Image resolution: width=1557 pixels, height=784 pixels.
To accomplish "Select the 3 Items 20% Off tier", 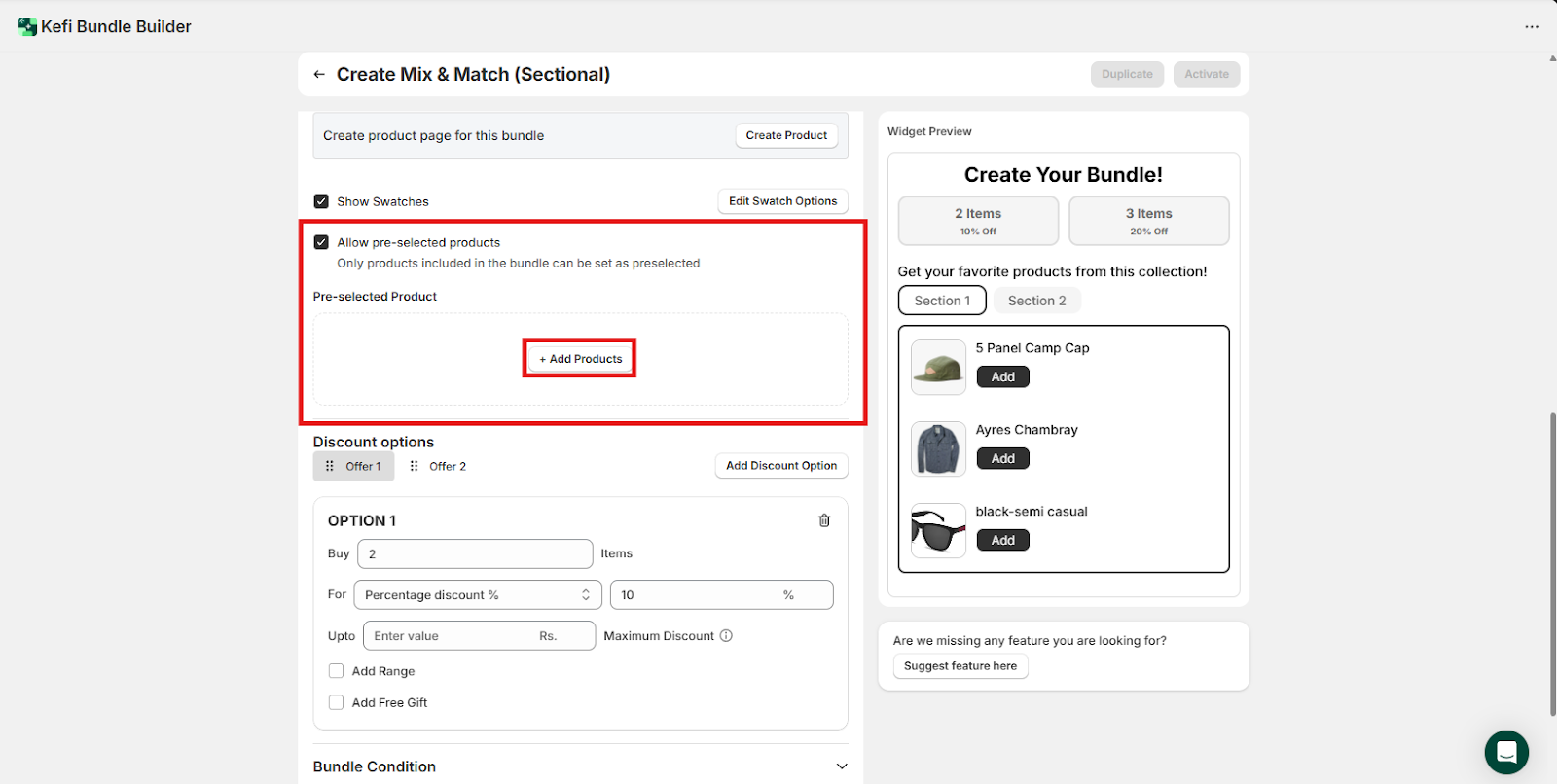I will 1148,221.
